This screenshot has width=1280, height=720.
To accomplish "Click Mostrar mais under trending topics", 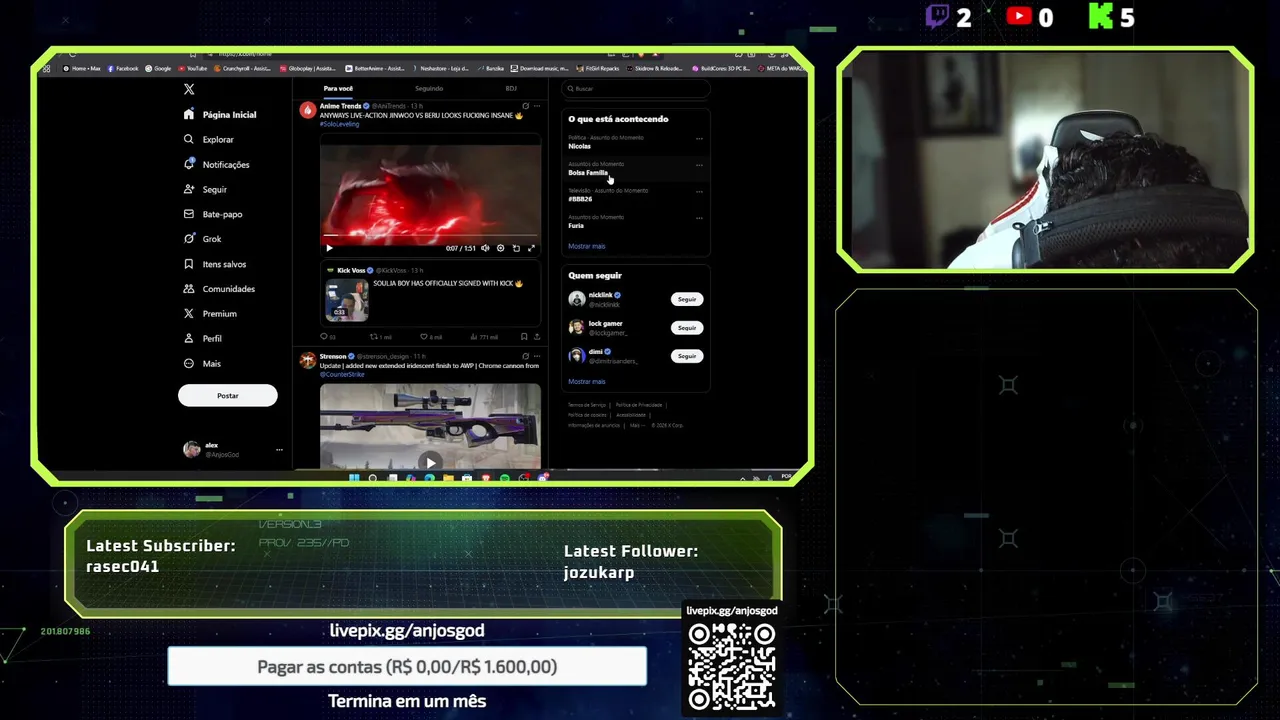I will [x=586, y=246].
